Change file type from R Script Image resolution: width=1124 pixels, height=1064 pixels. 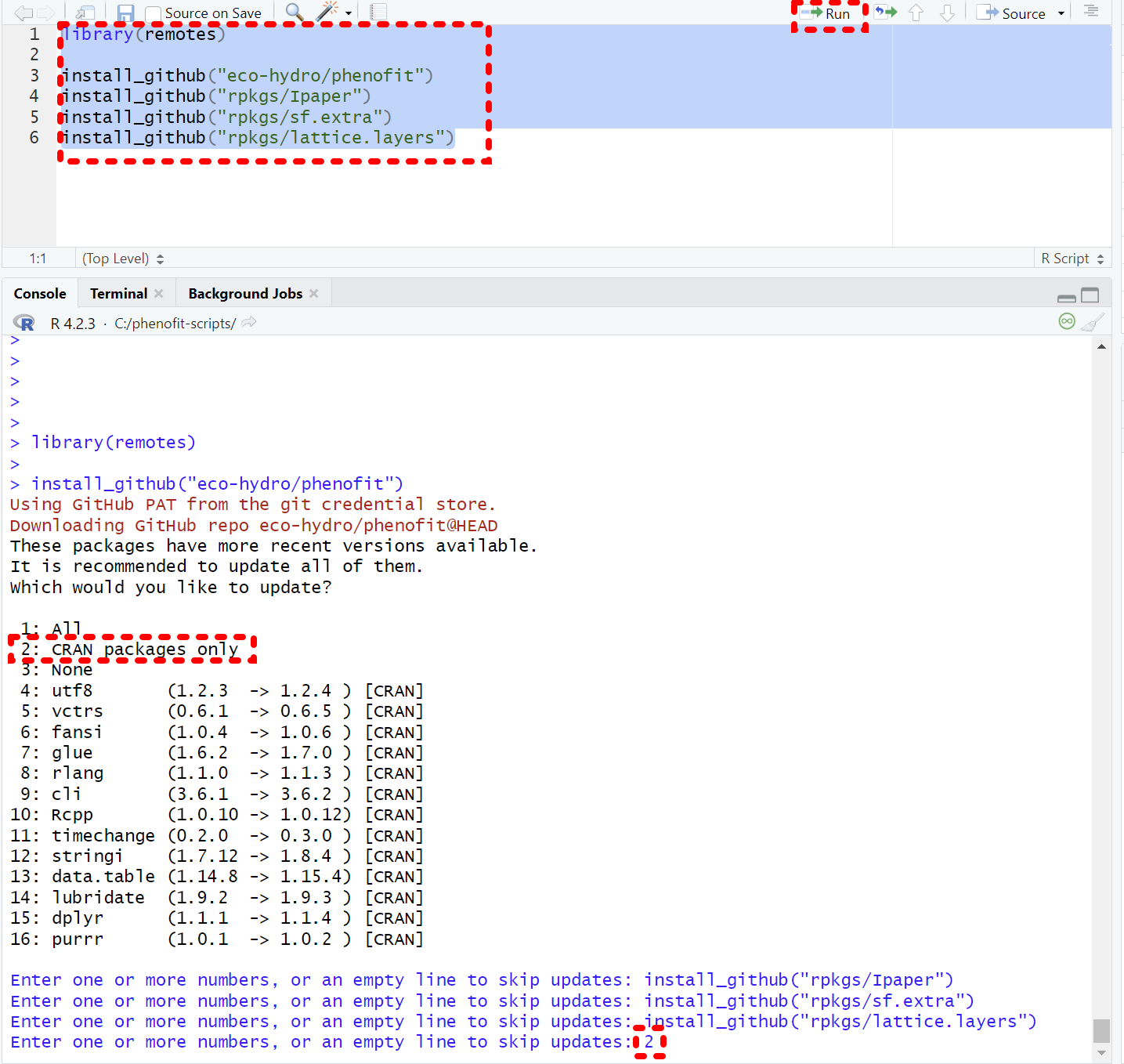(x=1072, y=259)
